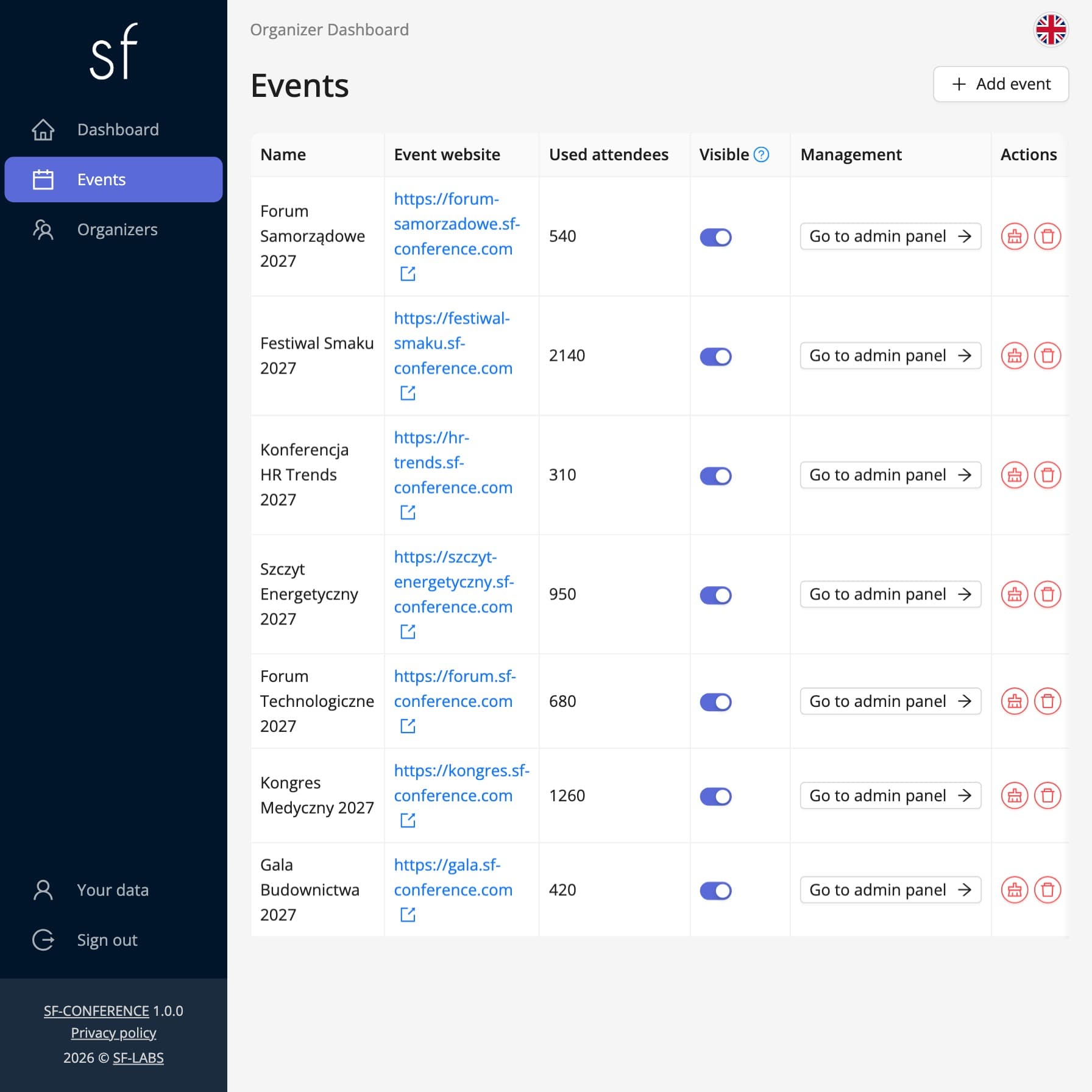Open Organizers in the sidebar
The width and height of the screenshot is (1092, 1092).
click(x=113, y=230)
